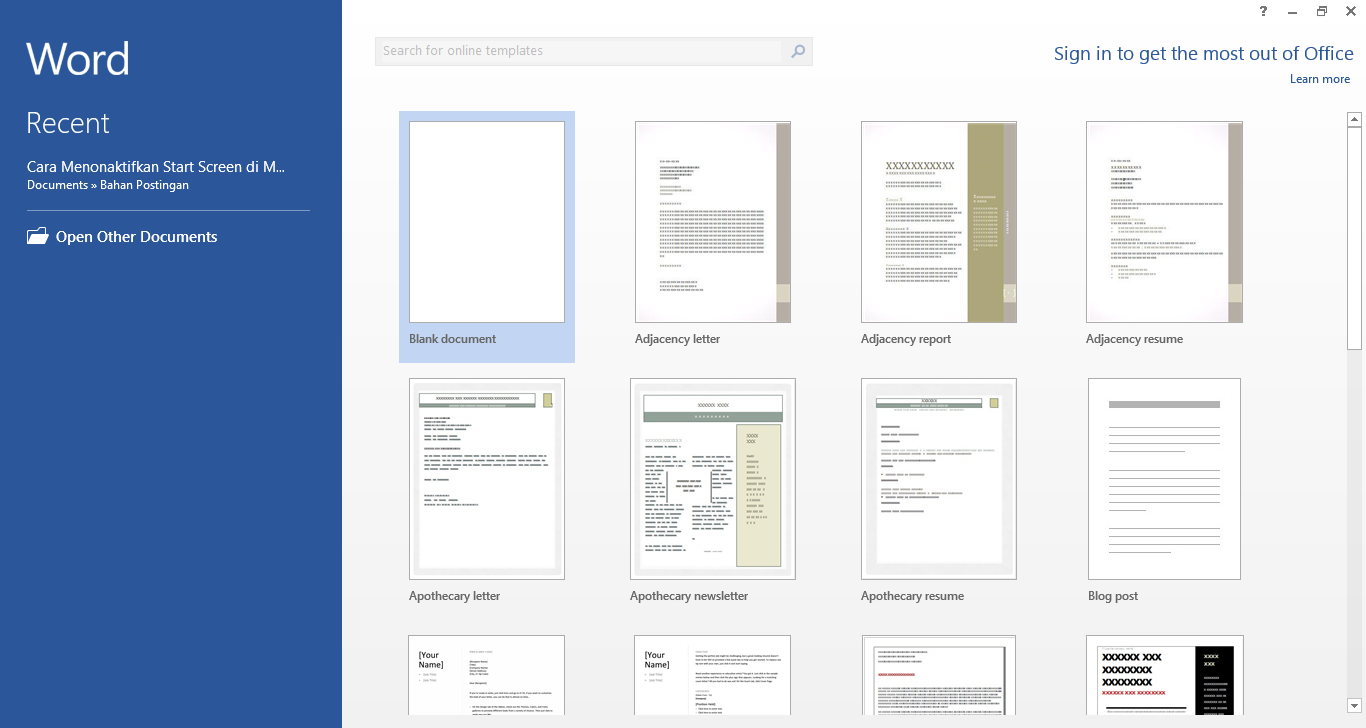
Task: Click the folder icon beside Open Other Documents
Action: pyautogui.click(x=37, y=237)
